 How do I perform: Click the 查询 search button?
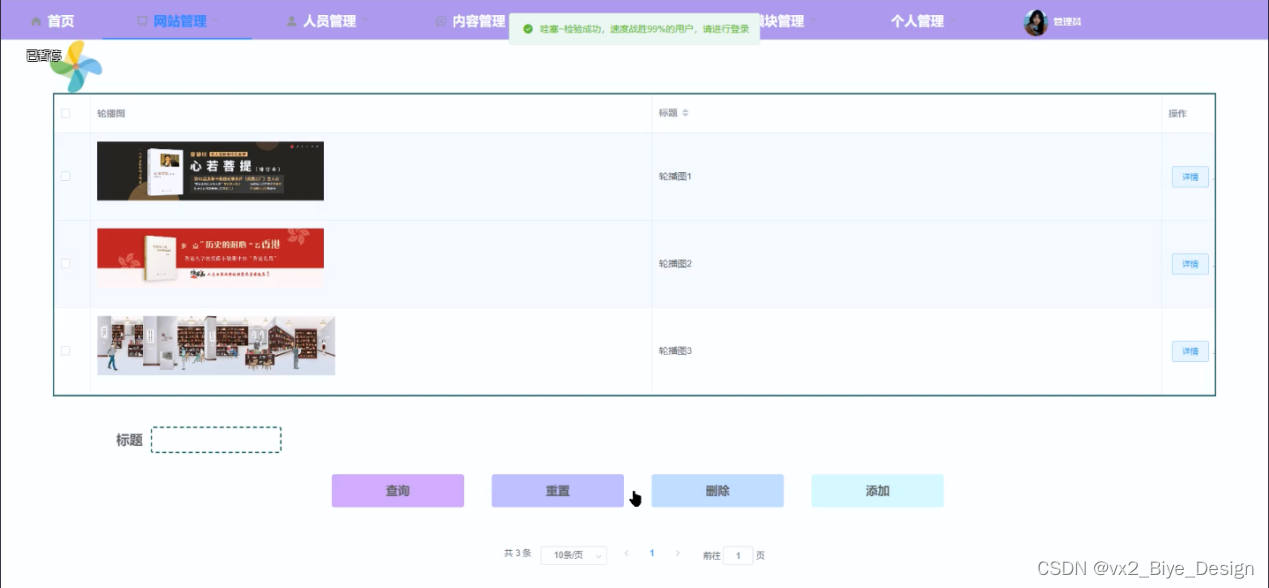click(x=398, y=491)
